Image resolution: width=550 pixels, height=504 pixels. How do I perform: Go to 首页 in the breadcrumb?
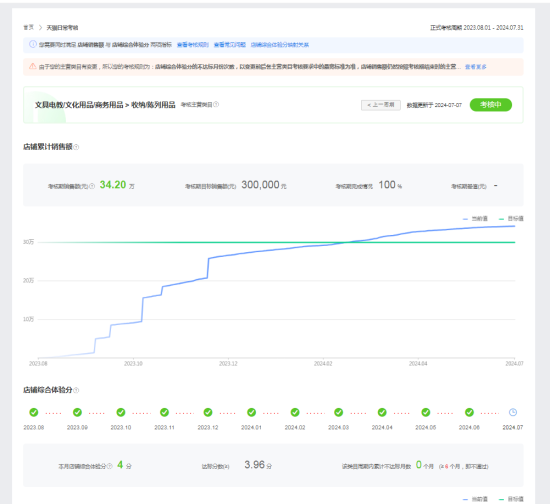click(29, 27)
